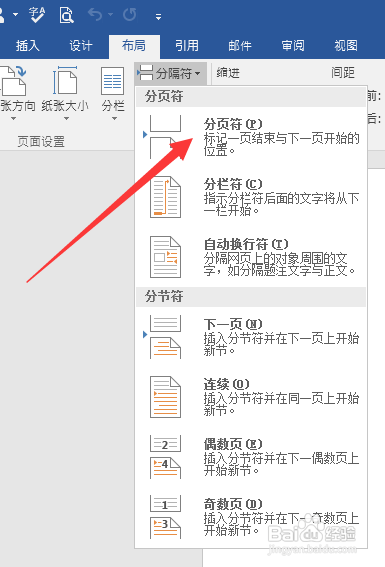Click the Undo arrow icon
The image size is (385, 567).
coord(95,15)
